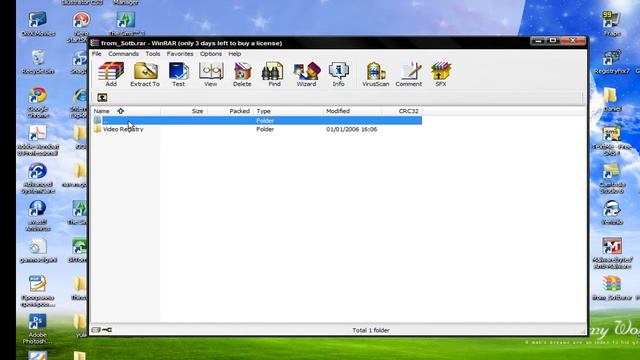The width and height of the screenshot is (640, 360).
Task: Minimize the WinRAR window
Action: pos(538,41)
